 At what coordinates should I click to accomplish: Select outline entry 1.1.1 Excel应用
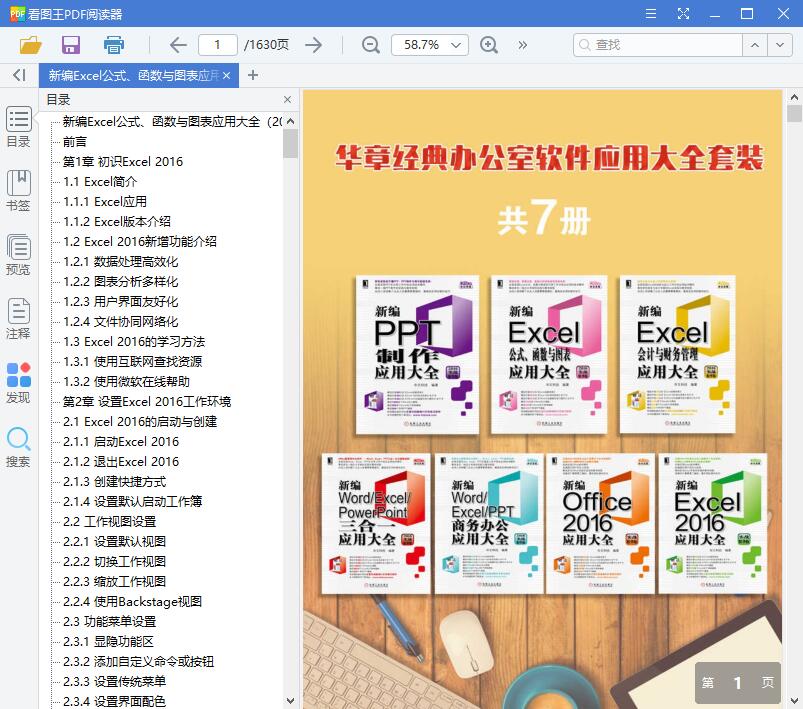tap(105, 201)
